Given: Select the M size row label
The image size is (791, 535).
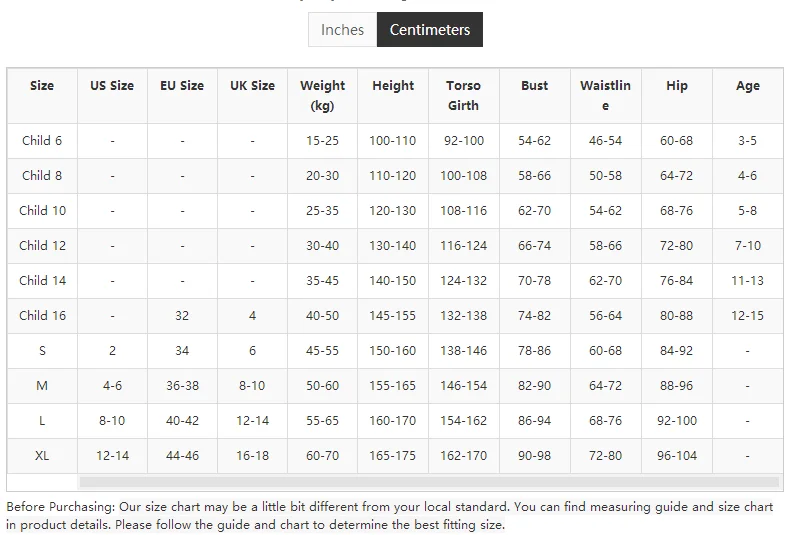Looking at the screenshot, I should click(x=42, y=386).
